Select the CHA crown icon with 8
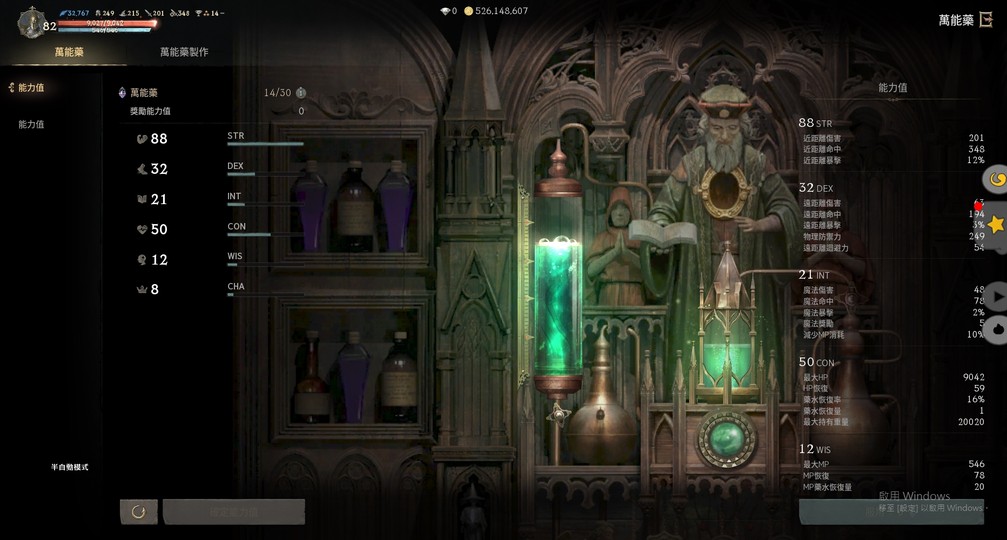 (x=142, y=290)
